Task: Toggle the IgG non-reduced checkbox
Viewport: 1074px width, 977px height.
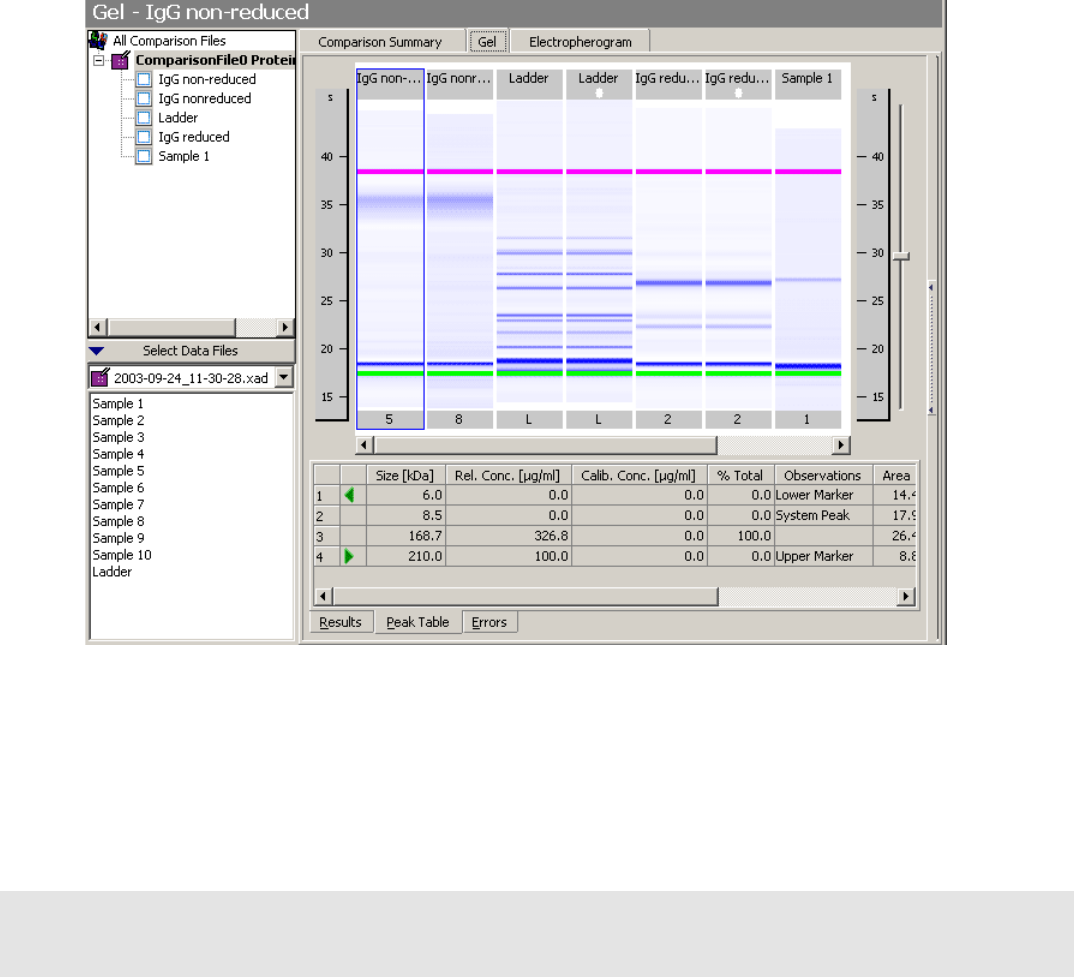Action: coord(144,79)
